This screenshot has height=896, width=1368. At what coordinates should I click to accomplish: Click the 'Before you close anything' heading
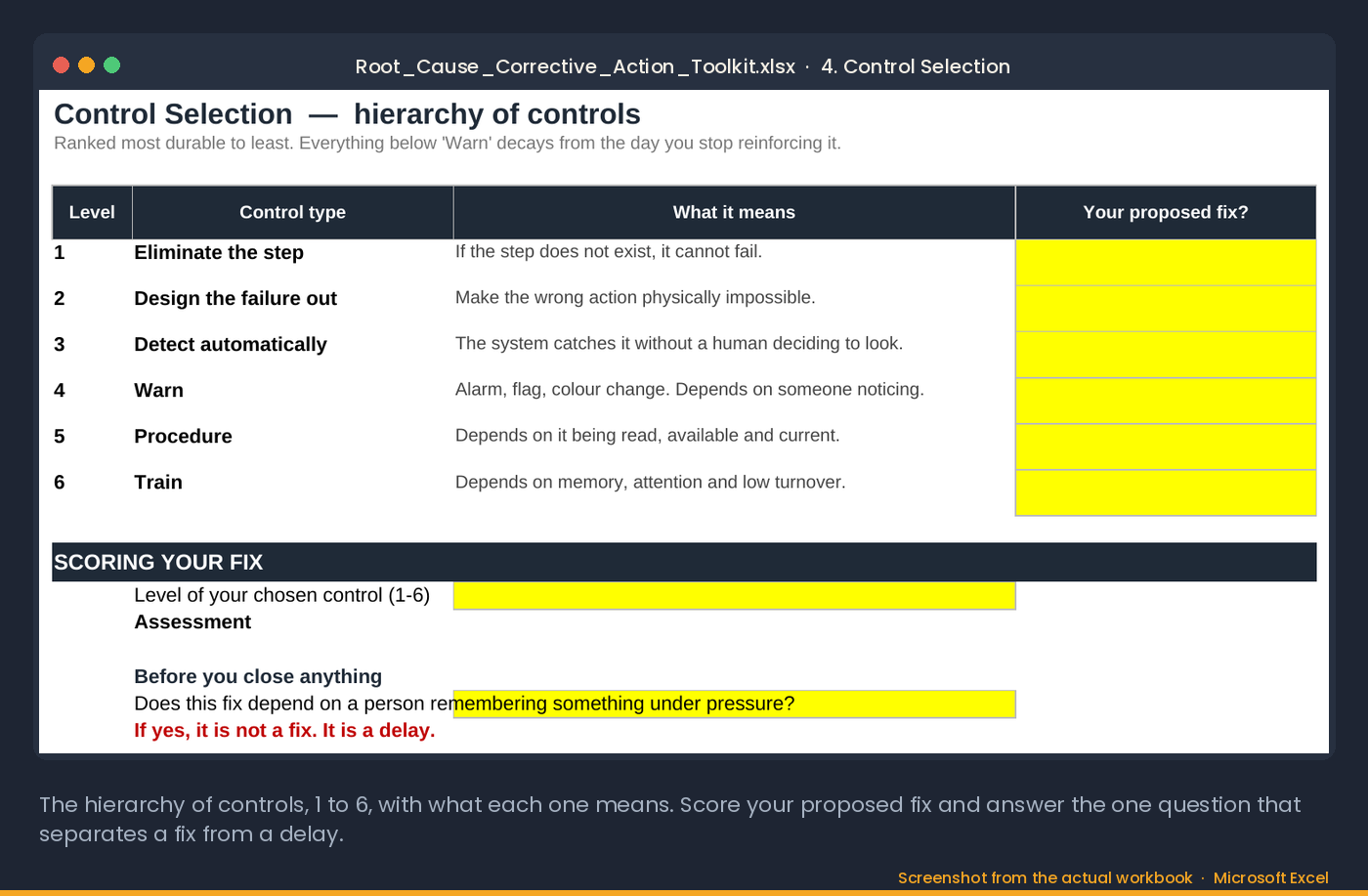pyautogui.click(x=258, y=676)
